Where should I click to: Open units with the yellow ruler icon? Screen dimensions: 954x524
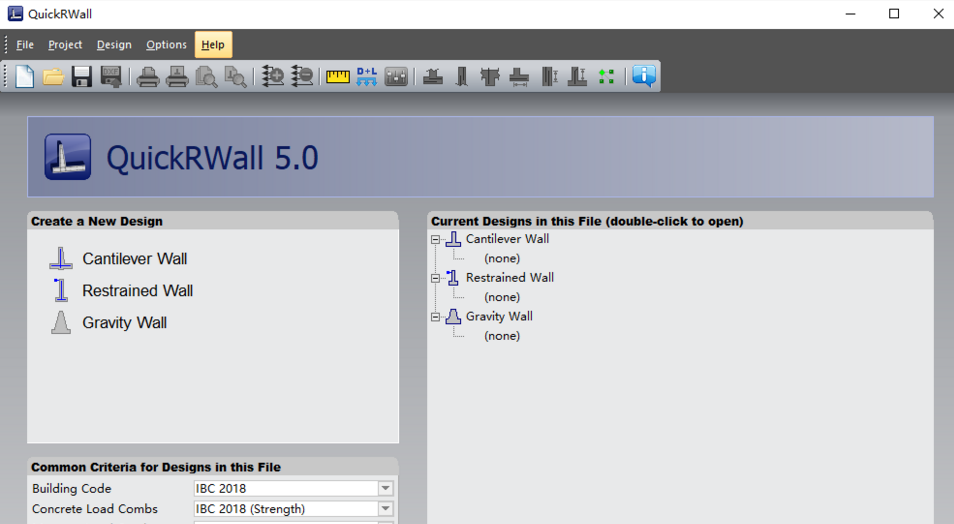coord(338,77)
